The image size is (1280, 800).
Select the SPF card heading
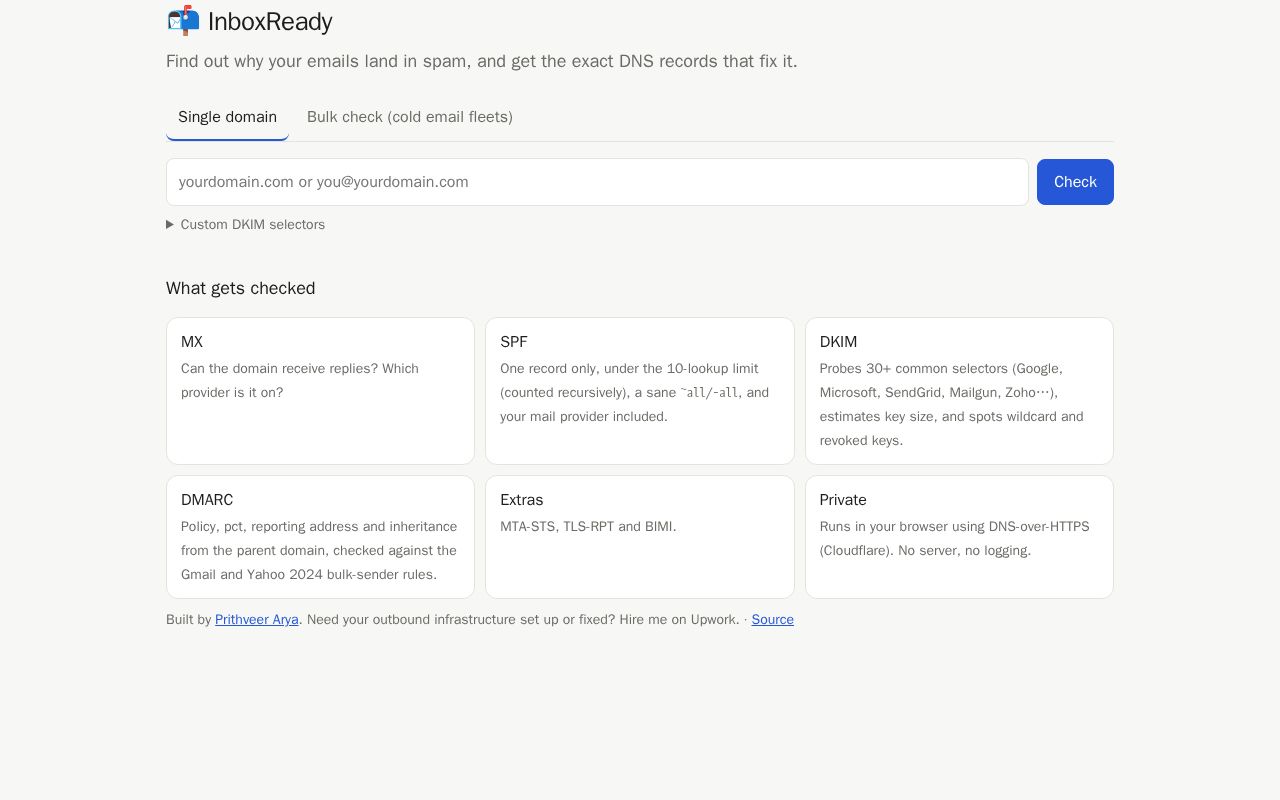click(x=514, y=342)
